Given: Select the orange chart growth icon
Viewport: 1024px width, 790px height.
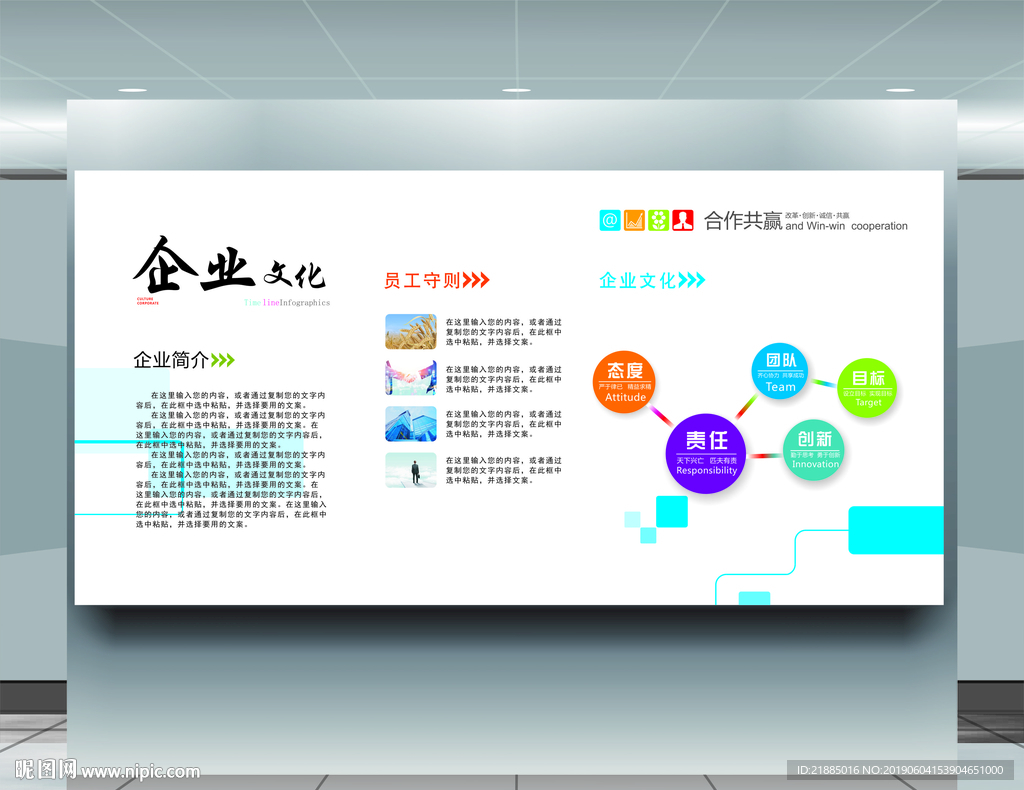Looking at the screenshot, I should [634, 219].
